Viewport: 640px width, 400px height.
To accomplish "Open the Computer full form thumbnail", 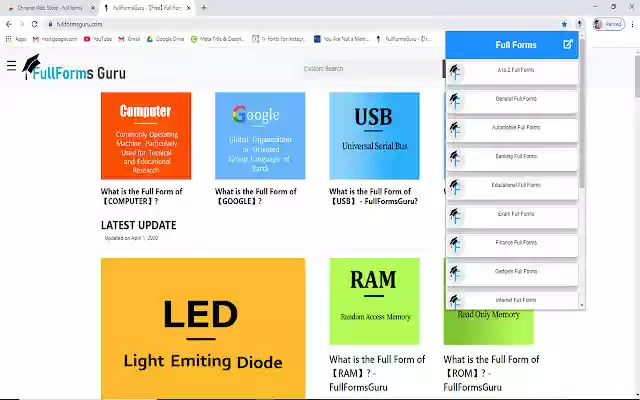I will pos(146,136).
